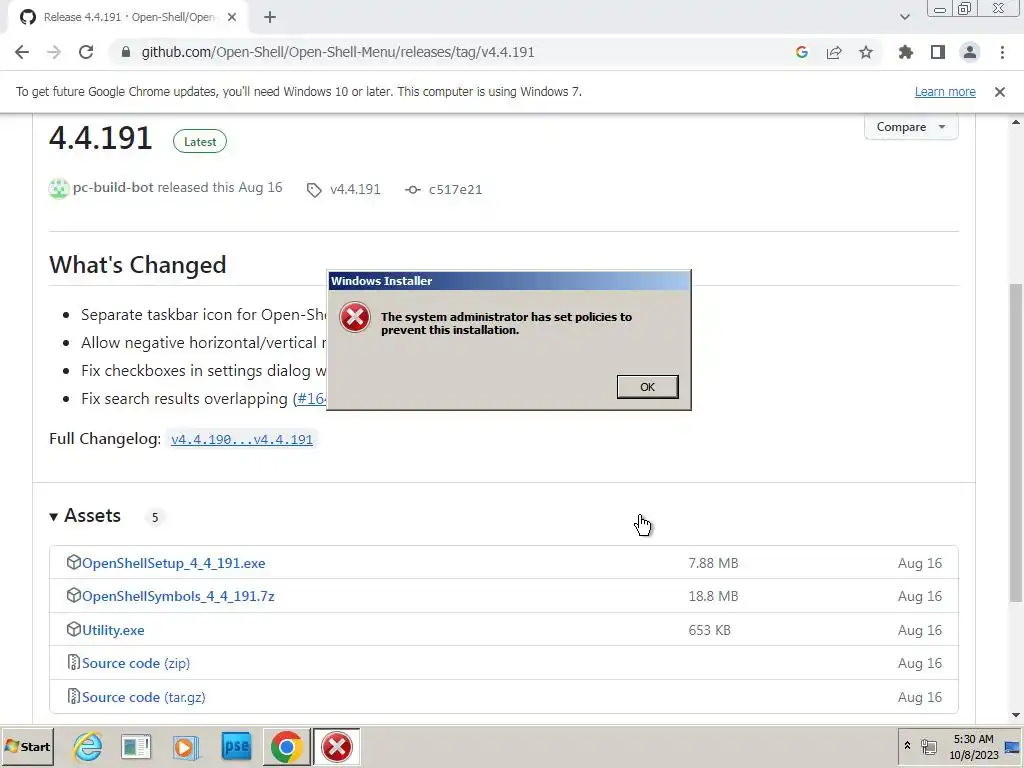Viewport: 1024px width, 768px height.
Task: Open the Chrome extensions puzzle icon
Action: [906, 52]
